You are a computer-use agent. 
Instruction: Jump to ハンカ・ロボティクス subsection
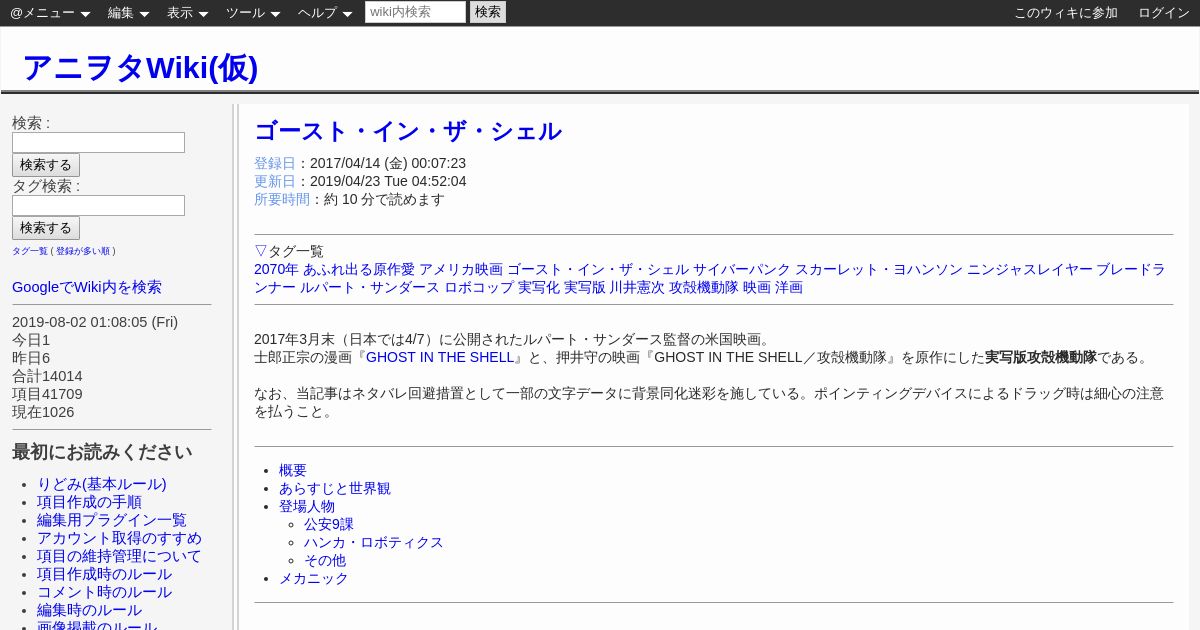(x=374, y=542)
